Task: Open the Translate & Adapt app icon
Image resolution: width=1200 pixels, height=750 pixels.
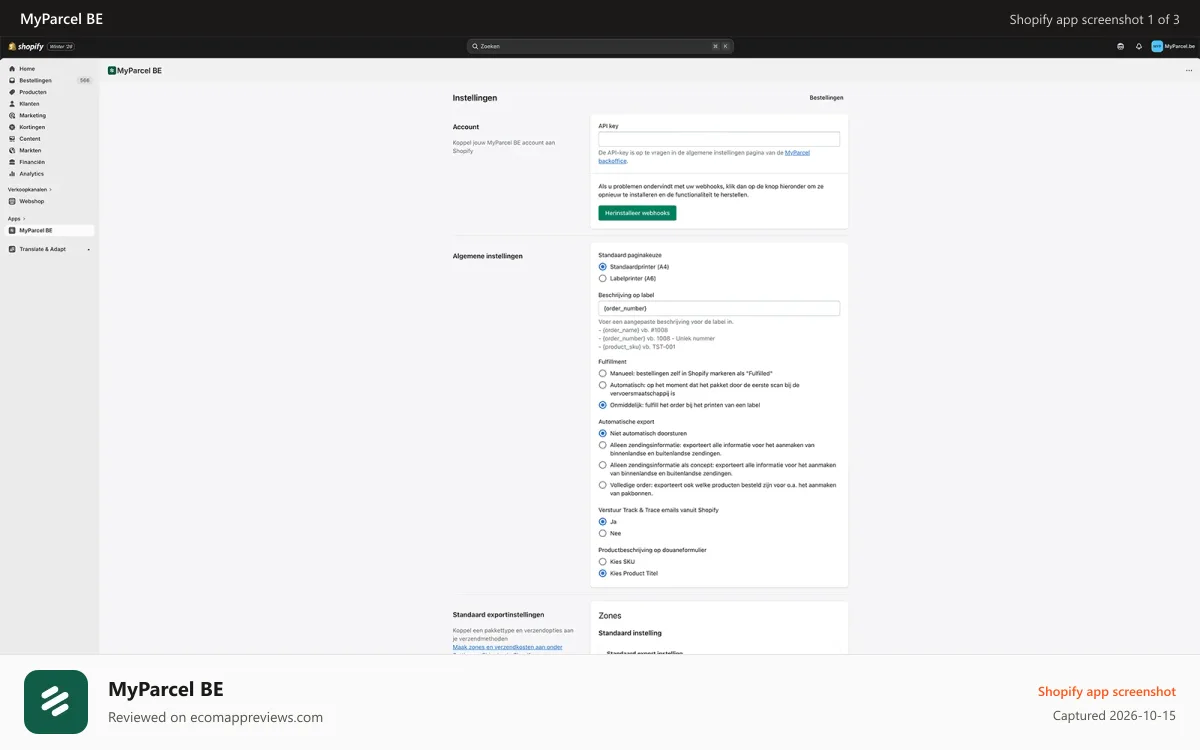Action: (11, 249)
